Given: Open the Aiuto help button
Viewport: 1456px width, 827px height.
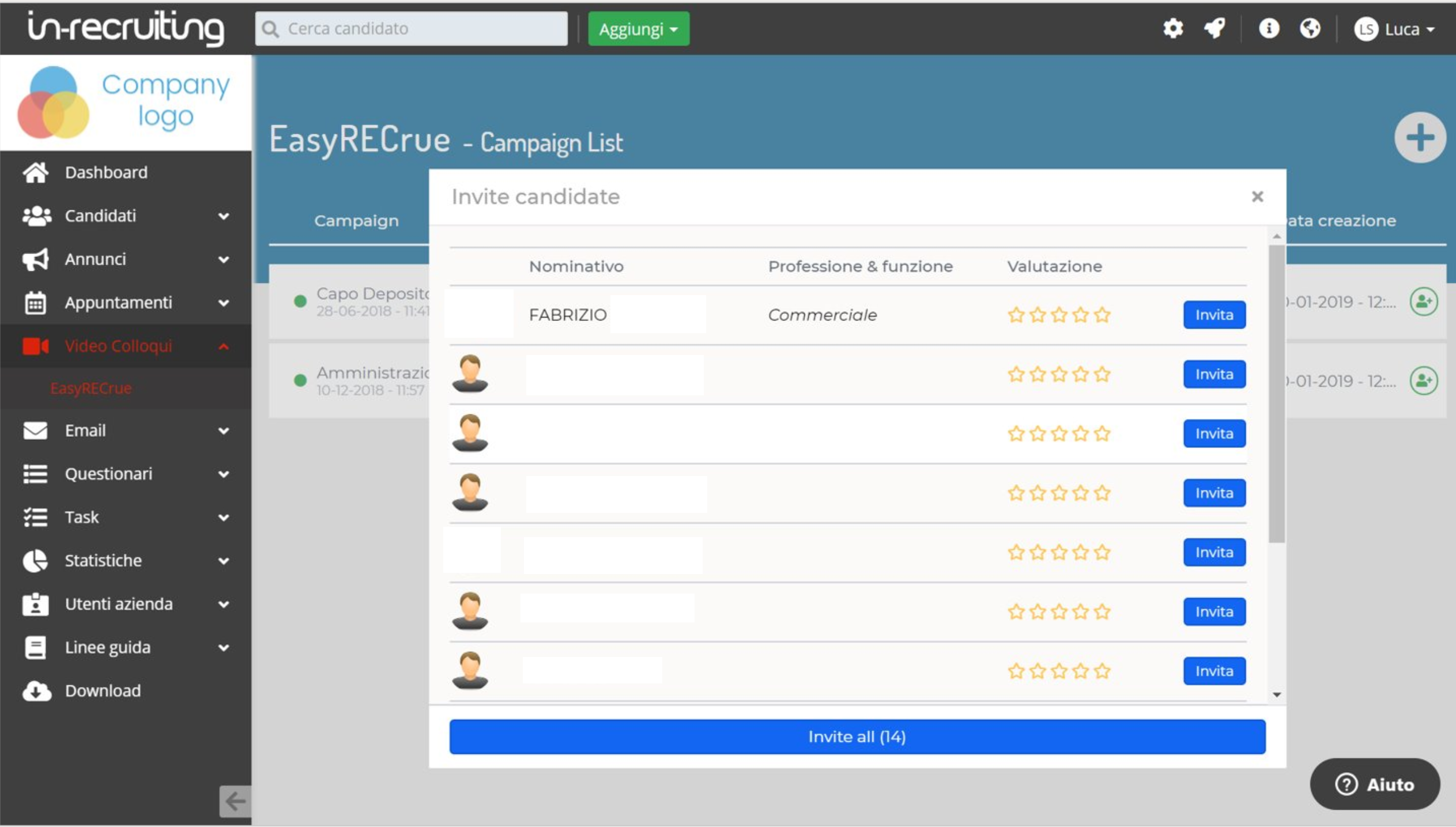Looking at the screenshot, I should click(1375, 784).
